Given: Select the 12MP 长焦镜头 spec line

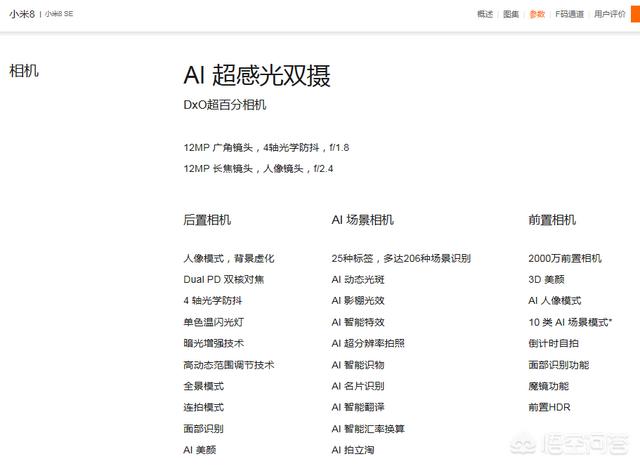Looking at the screenshot, I should point(258,169).
